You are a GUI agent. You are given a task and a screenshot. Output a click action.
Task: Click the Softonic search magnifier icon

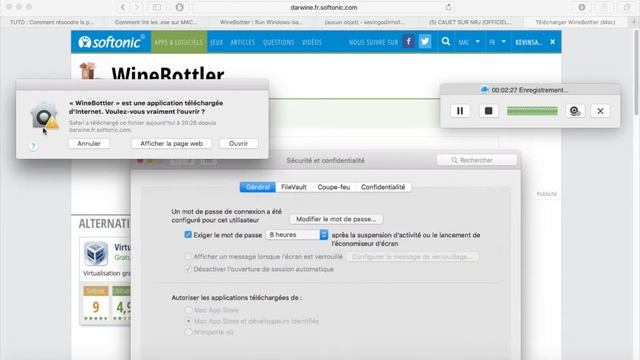pos(446,42)
